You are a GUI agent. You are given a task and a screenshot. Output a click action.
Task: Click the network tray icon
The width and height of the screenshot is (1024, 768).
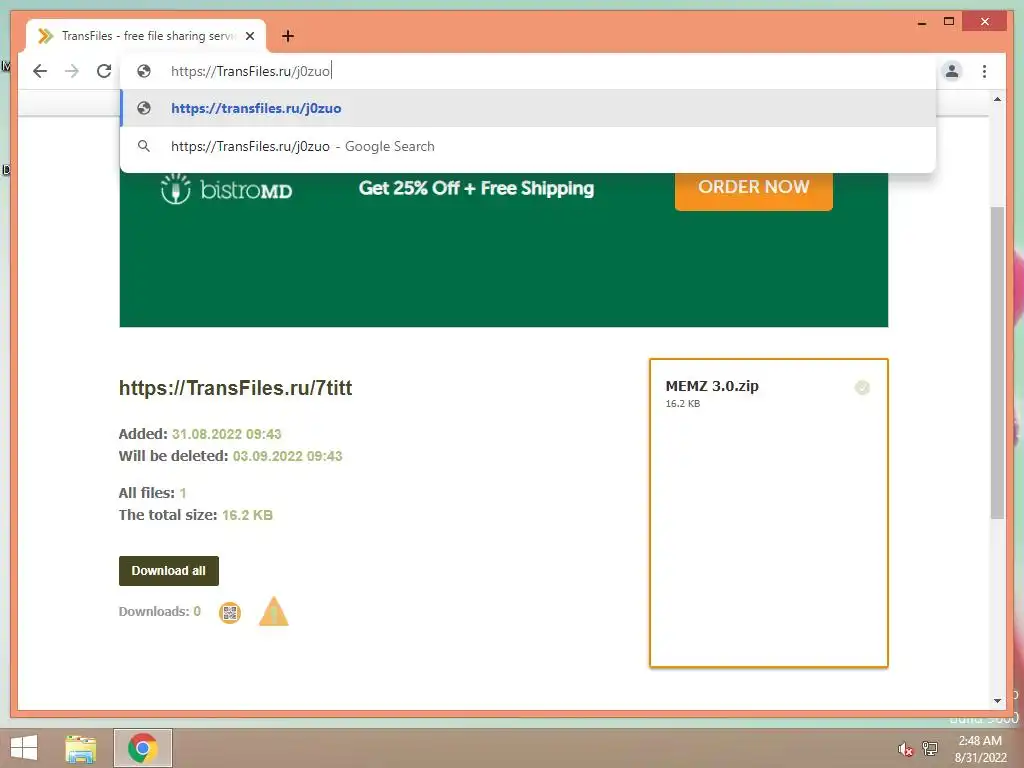(930, 748)
